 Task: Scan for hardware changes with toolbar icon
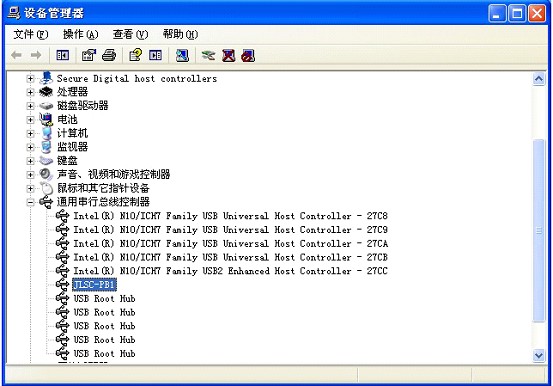coord(182,55)
